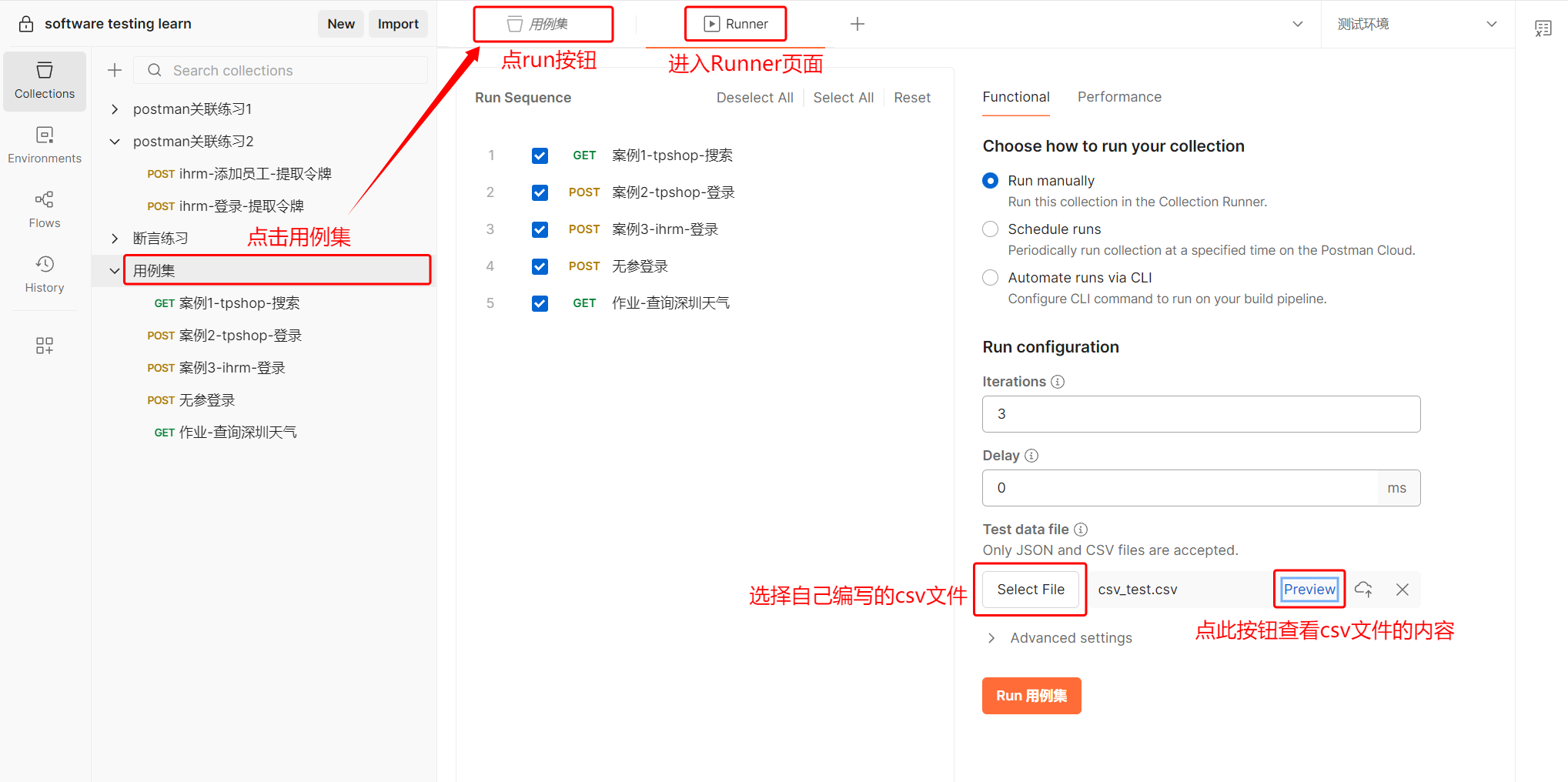Viewport: 1568px width, 782px height.
Task: Switch to the 用例集 tab
Action: click(x=537, y=24)
